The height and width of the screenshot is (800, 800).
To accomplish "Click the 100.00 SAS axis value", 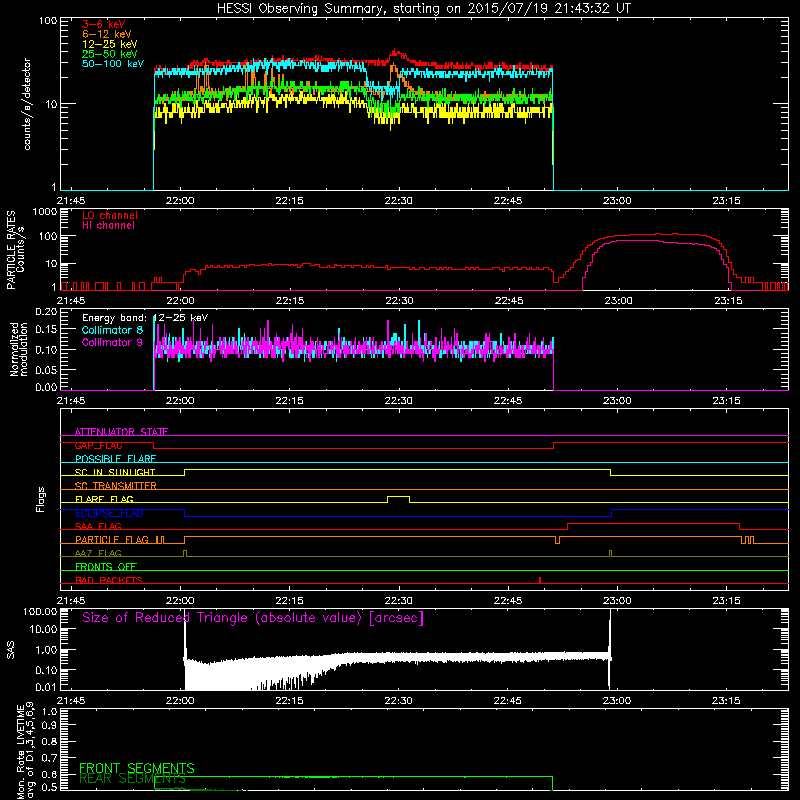I will point(40,612).
